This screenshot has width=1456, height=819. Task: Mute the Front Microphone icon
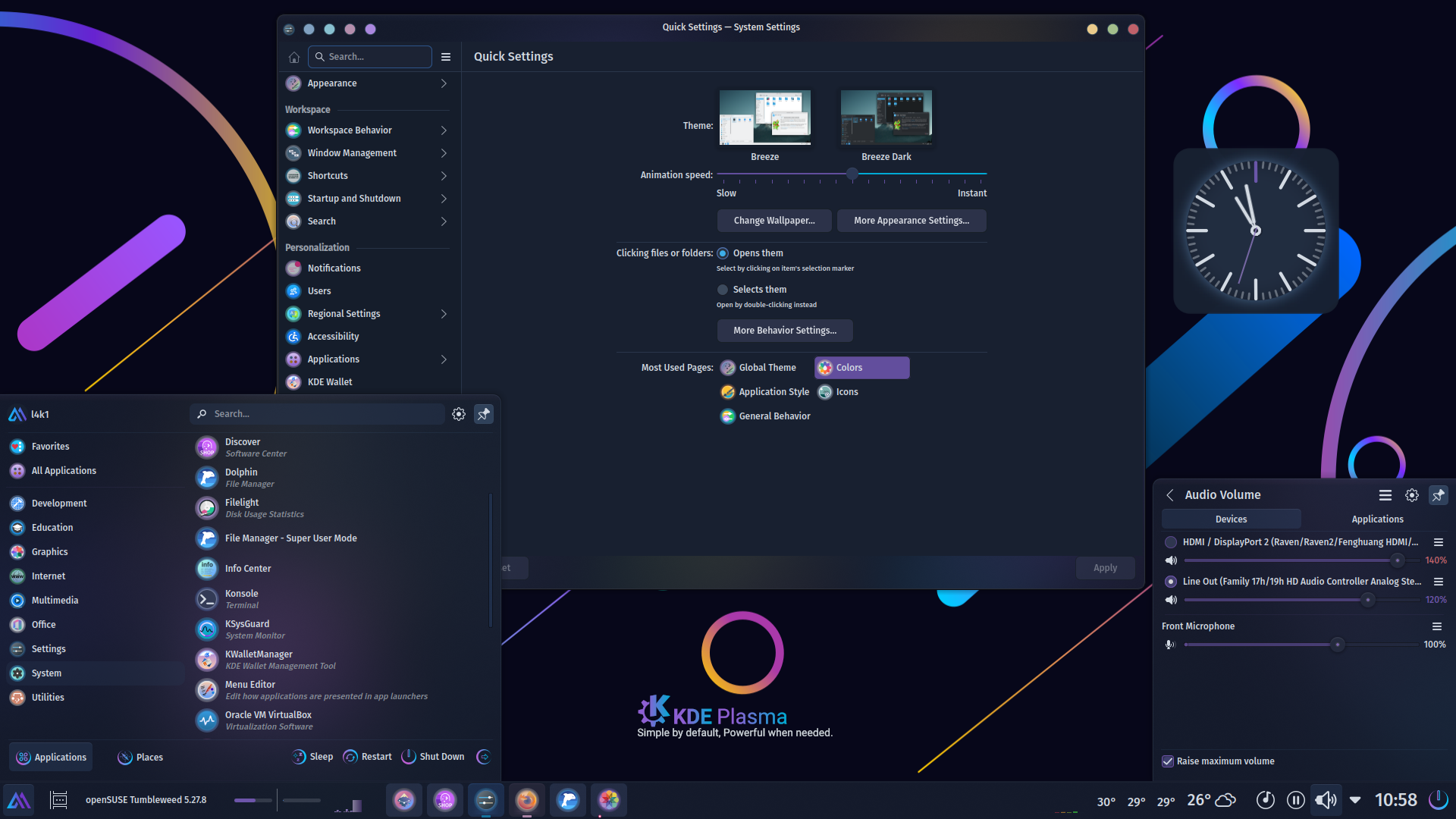(x=1170, y=645)
